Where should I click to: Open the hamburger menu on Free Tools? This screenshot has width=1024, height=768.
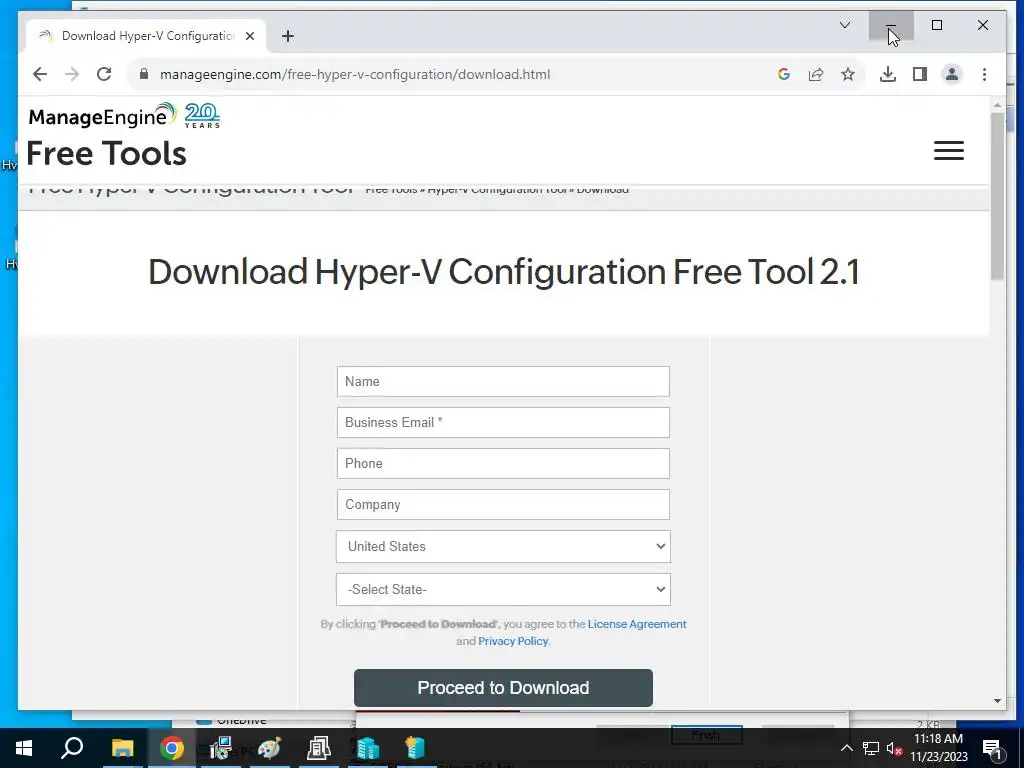click(948, 151)
